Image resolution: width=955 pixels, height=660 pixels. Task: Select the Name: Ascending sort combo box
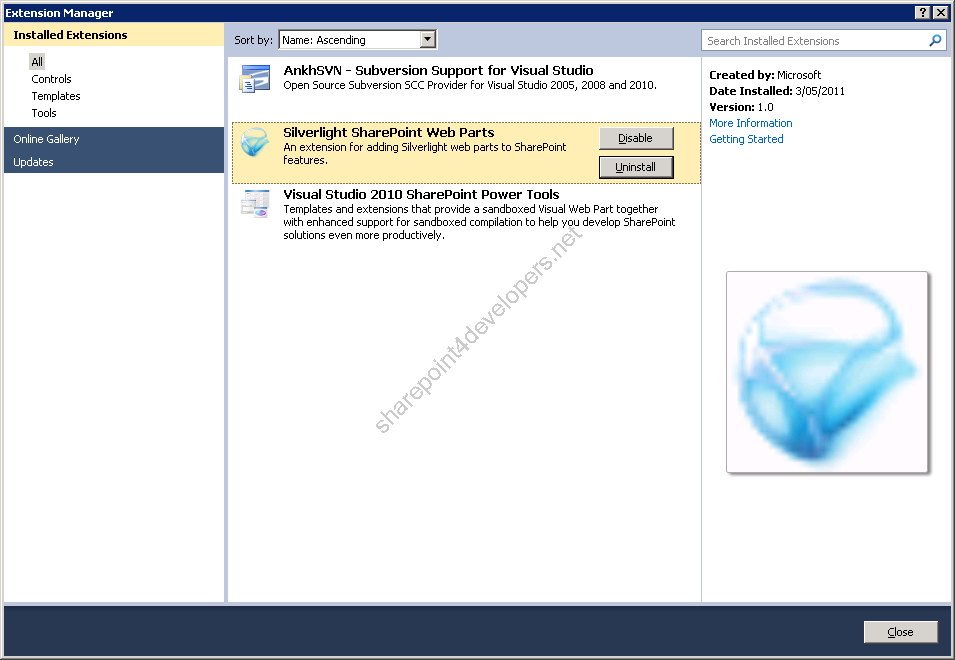pyautogui.click(x=358, y=40)
